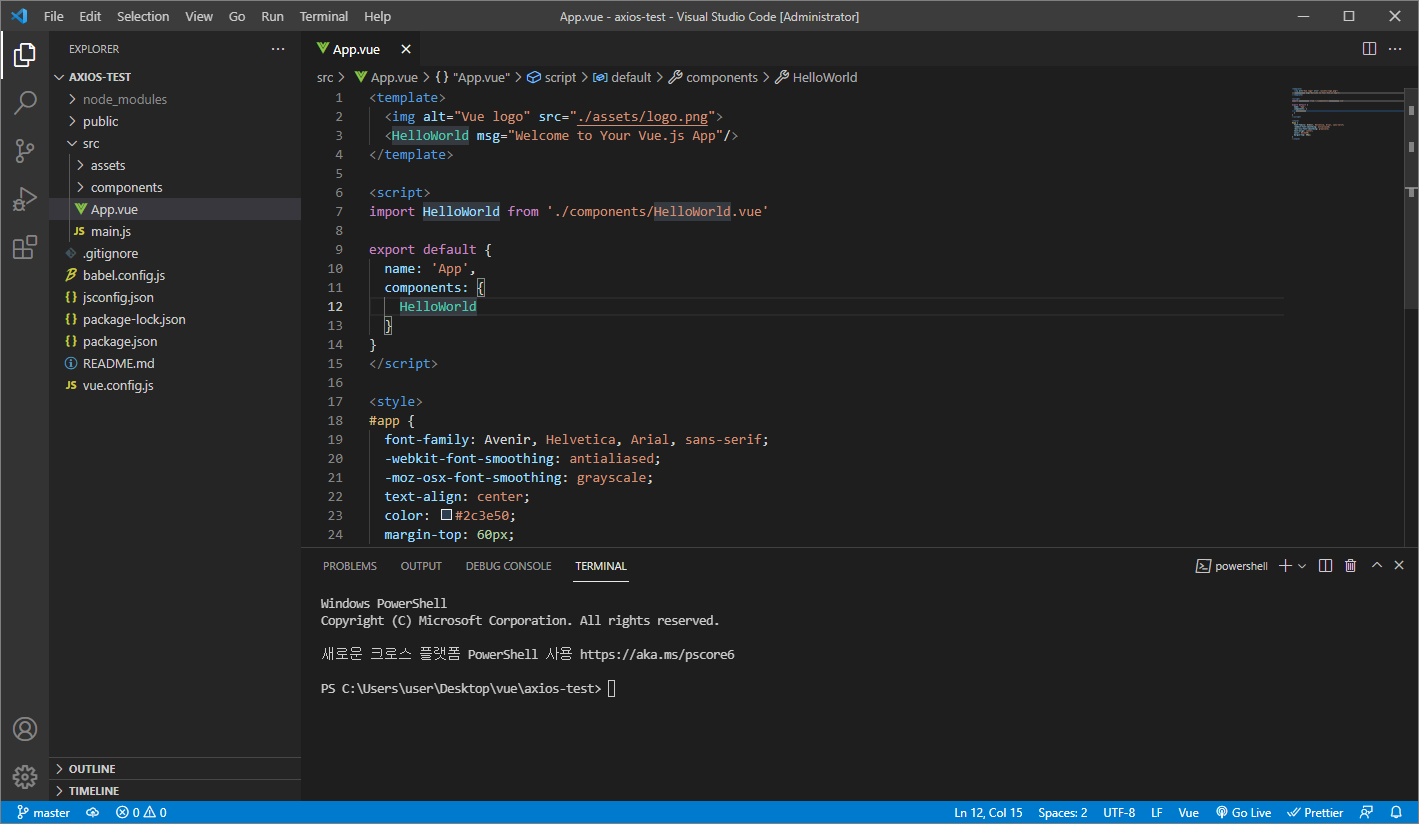1419x824 pixels.
Task: Open the Extensions view
Action: [x=25, y=247]
